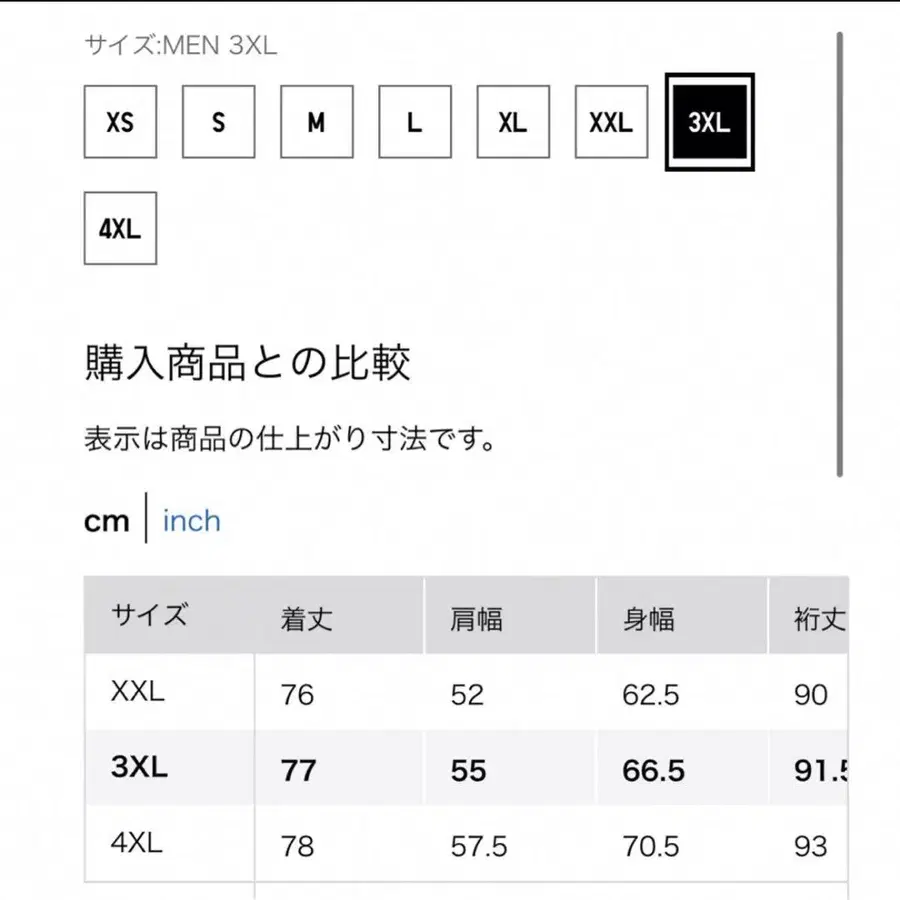Viewport: 900px width, 900px height.
Task: Select size XS
Action: [x=120, y=122]
